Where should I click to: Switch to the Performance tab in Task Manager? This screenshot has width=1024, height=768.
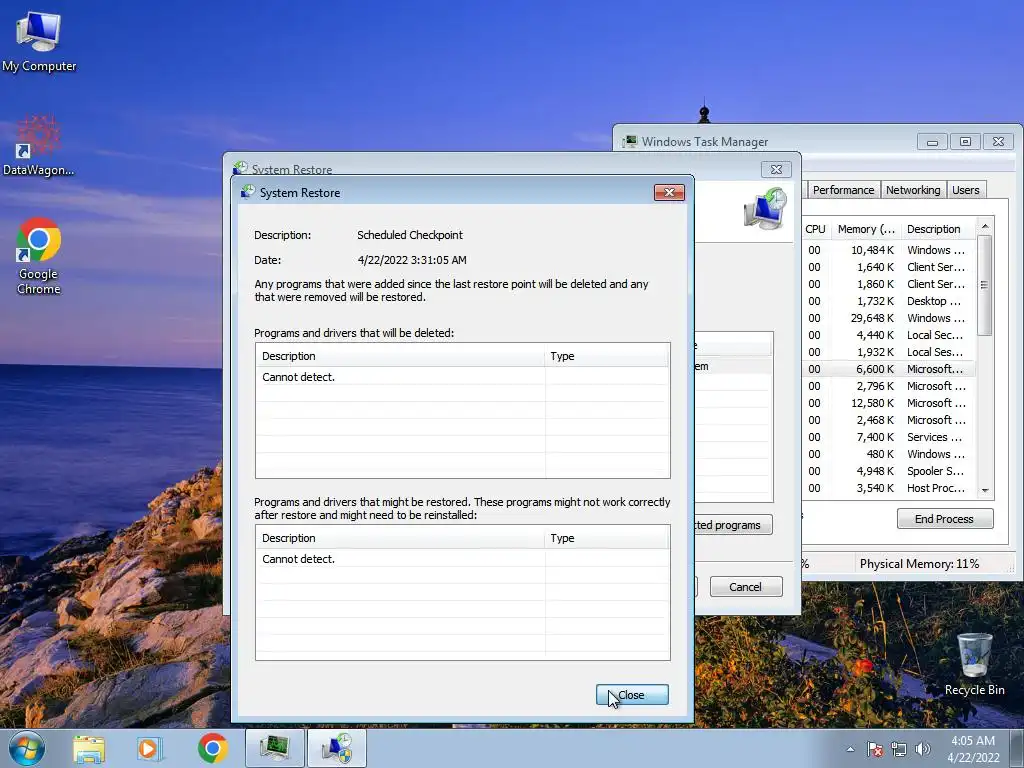(x=843, y=190)
